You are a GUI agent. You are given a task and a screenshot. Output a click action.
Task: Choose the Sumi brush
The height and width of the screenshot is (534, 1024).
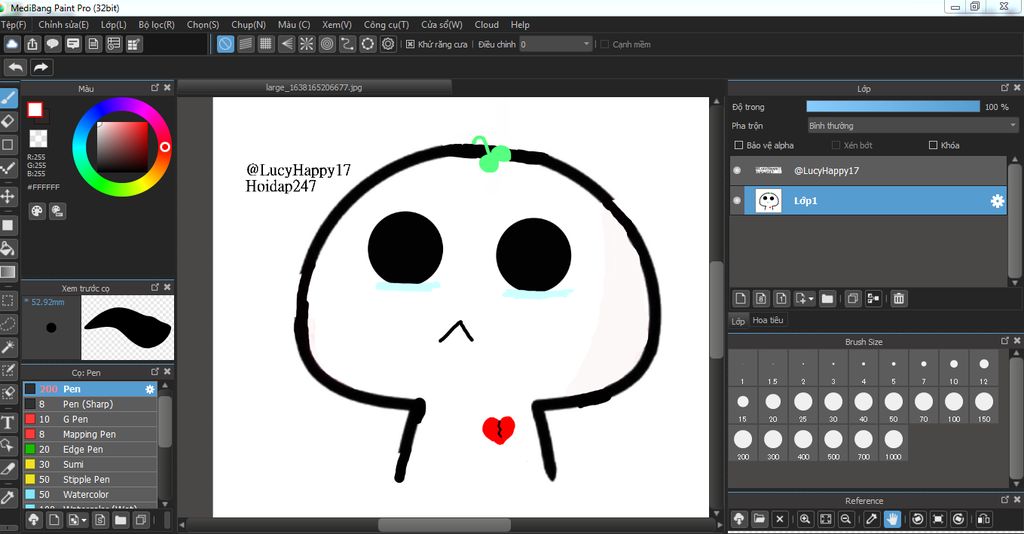point(90,464)
